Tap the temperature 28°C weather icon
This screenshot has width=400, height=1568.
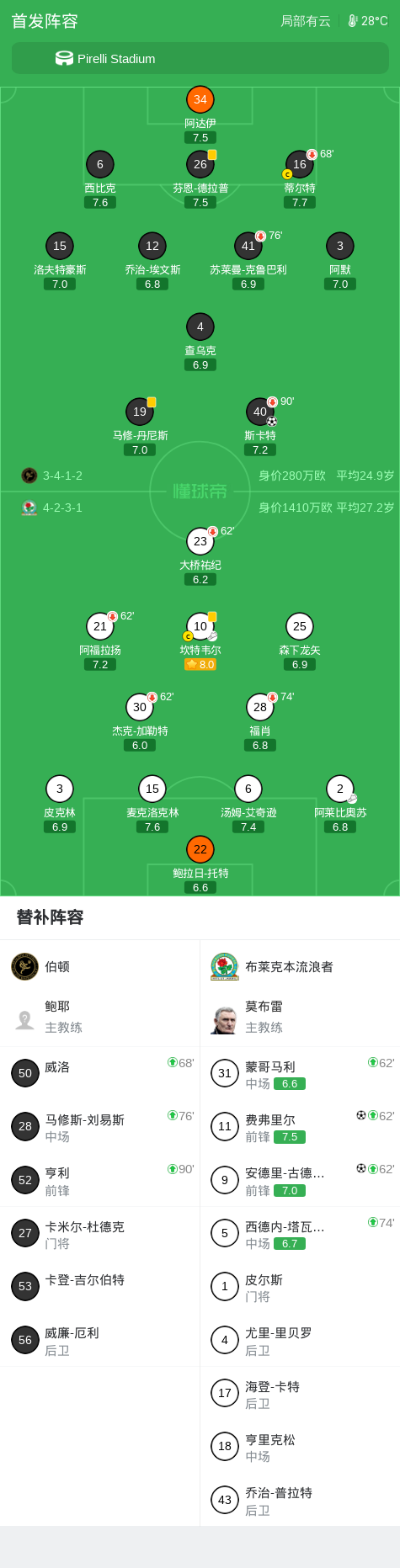(353, 21)
